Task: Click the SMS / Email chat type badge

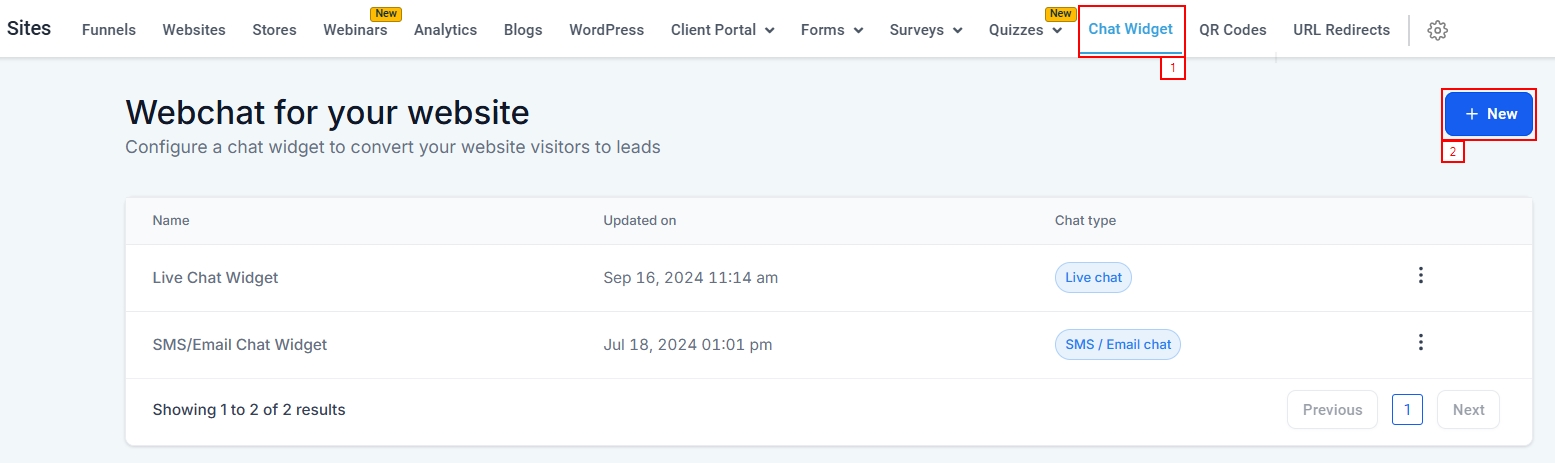Action: coord(1117,345)
